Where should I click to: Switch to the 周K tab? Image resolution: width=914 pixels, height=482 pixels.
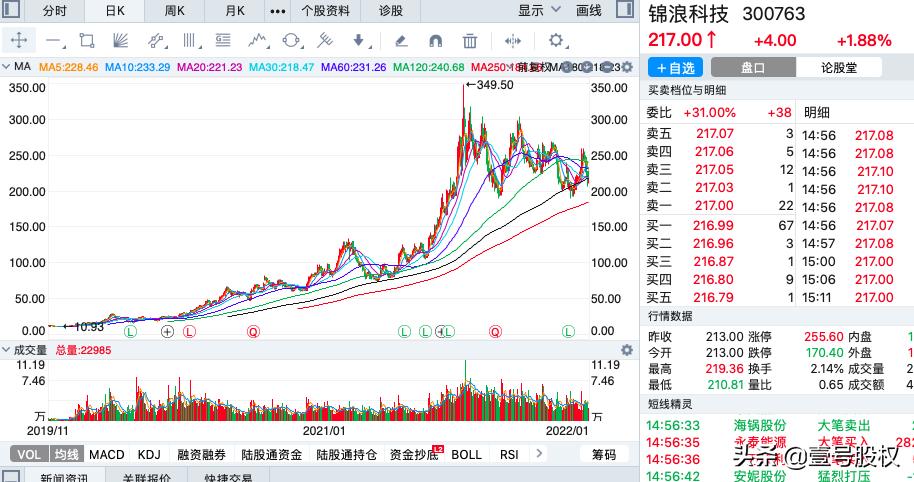(174, 10)
